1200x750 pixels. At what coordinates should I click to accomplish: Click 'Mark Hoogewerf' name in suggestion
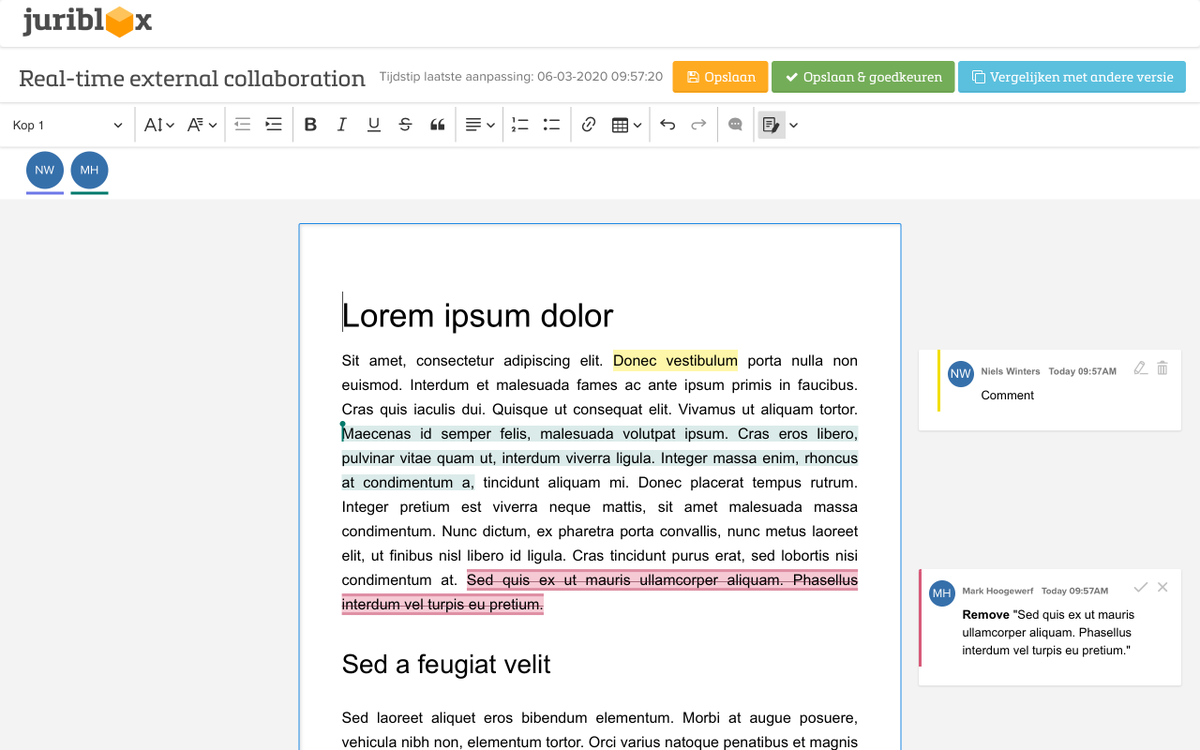[x=998, y=591]
